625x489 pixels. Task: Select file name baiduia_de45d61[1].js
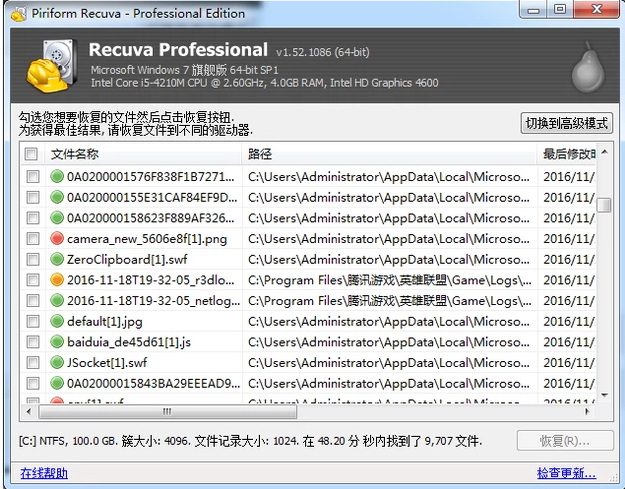coord(129,342)
